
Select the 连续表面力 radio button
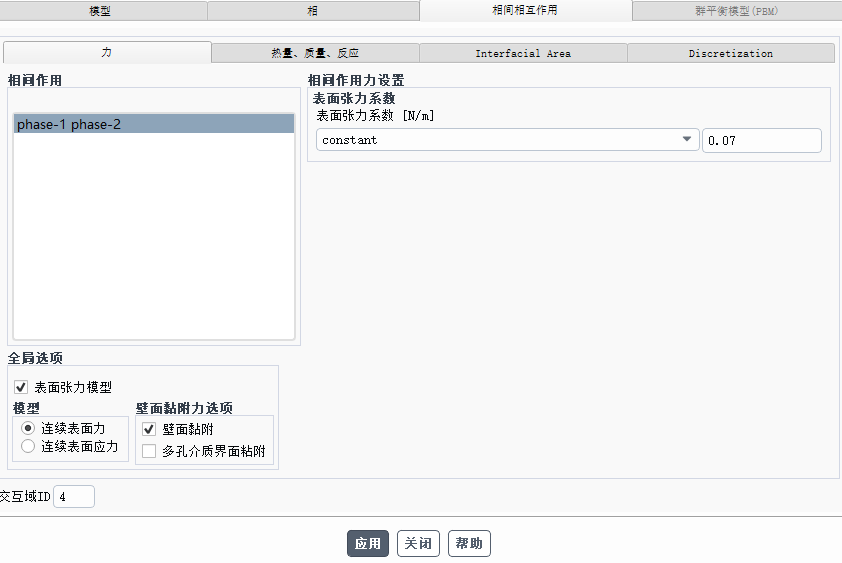(28, 427)
